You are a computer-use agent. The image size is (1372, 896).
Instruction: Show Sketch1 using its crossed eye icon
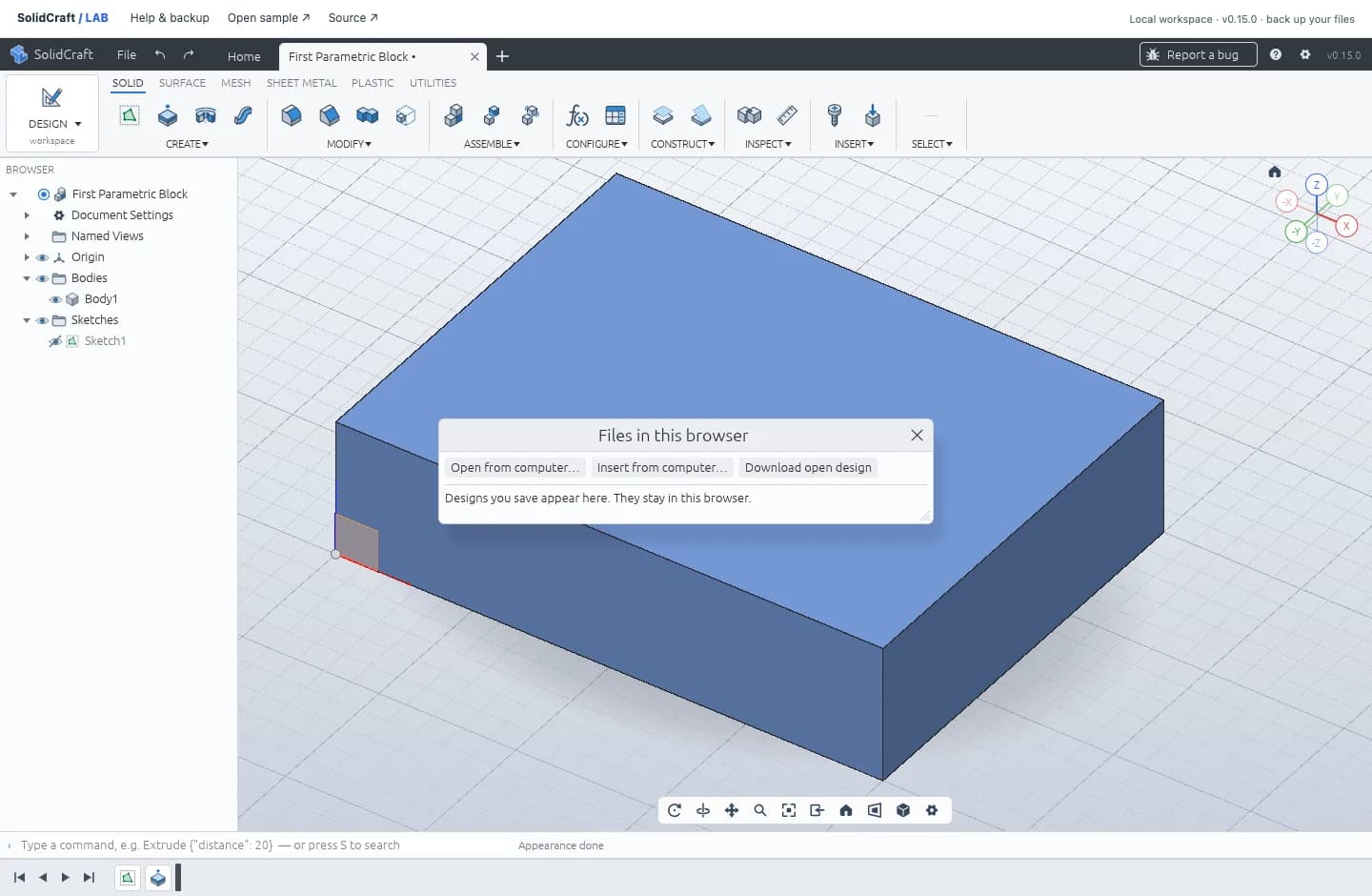(x=55, y=341)
